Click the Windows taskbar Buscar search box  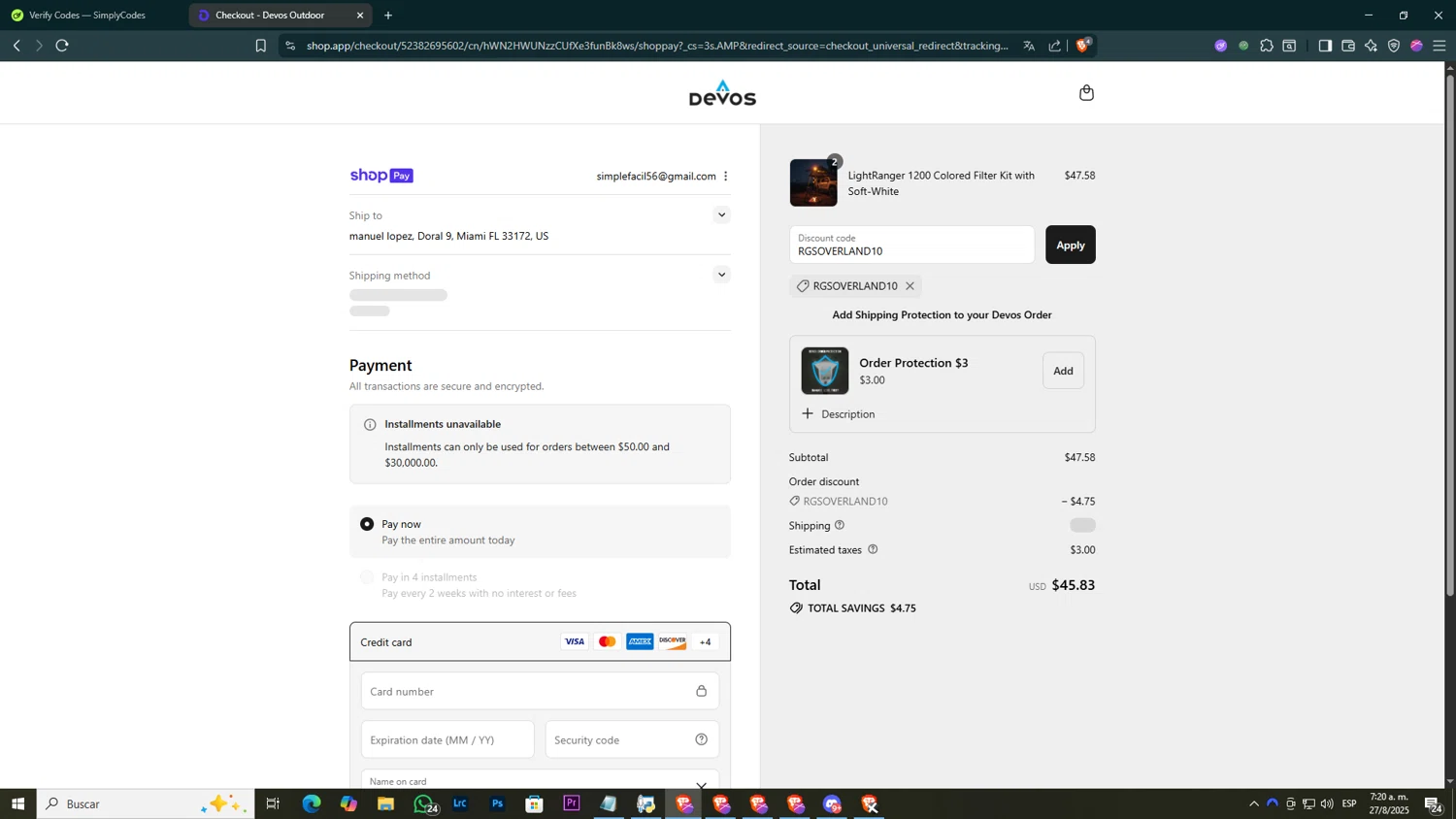click(146, 803)
